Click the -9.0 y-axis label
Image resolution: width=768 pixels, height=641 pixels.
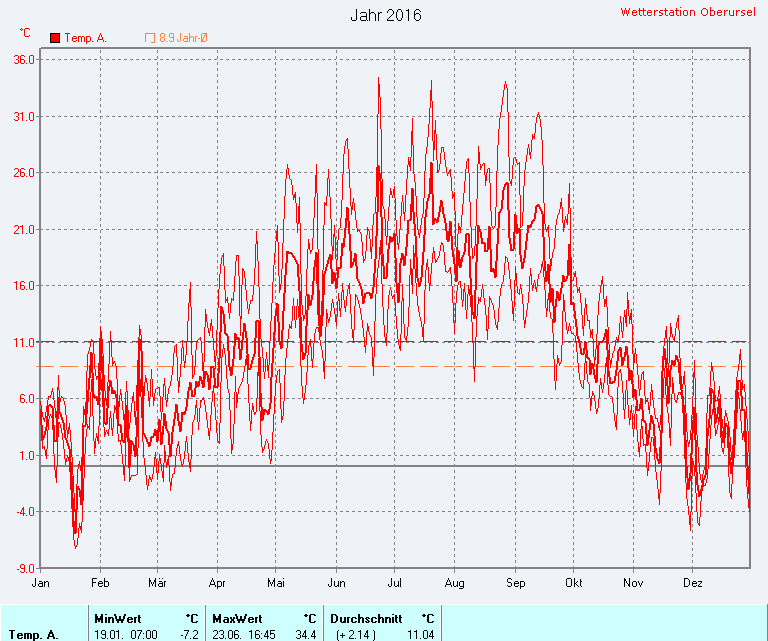pos(25,569)
